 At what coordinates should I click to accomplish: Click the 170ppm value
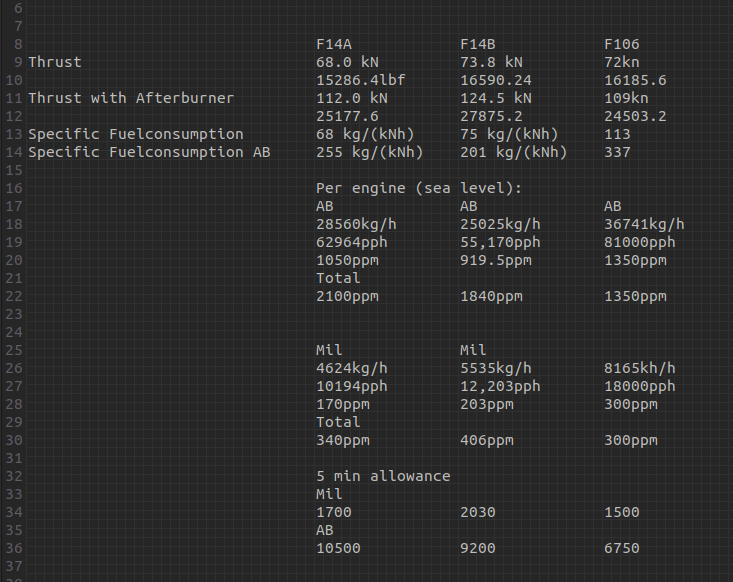click(343, 404)
